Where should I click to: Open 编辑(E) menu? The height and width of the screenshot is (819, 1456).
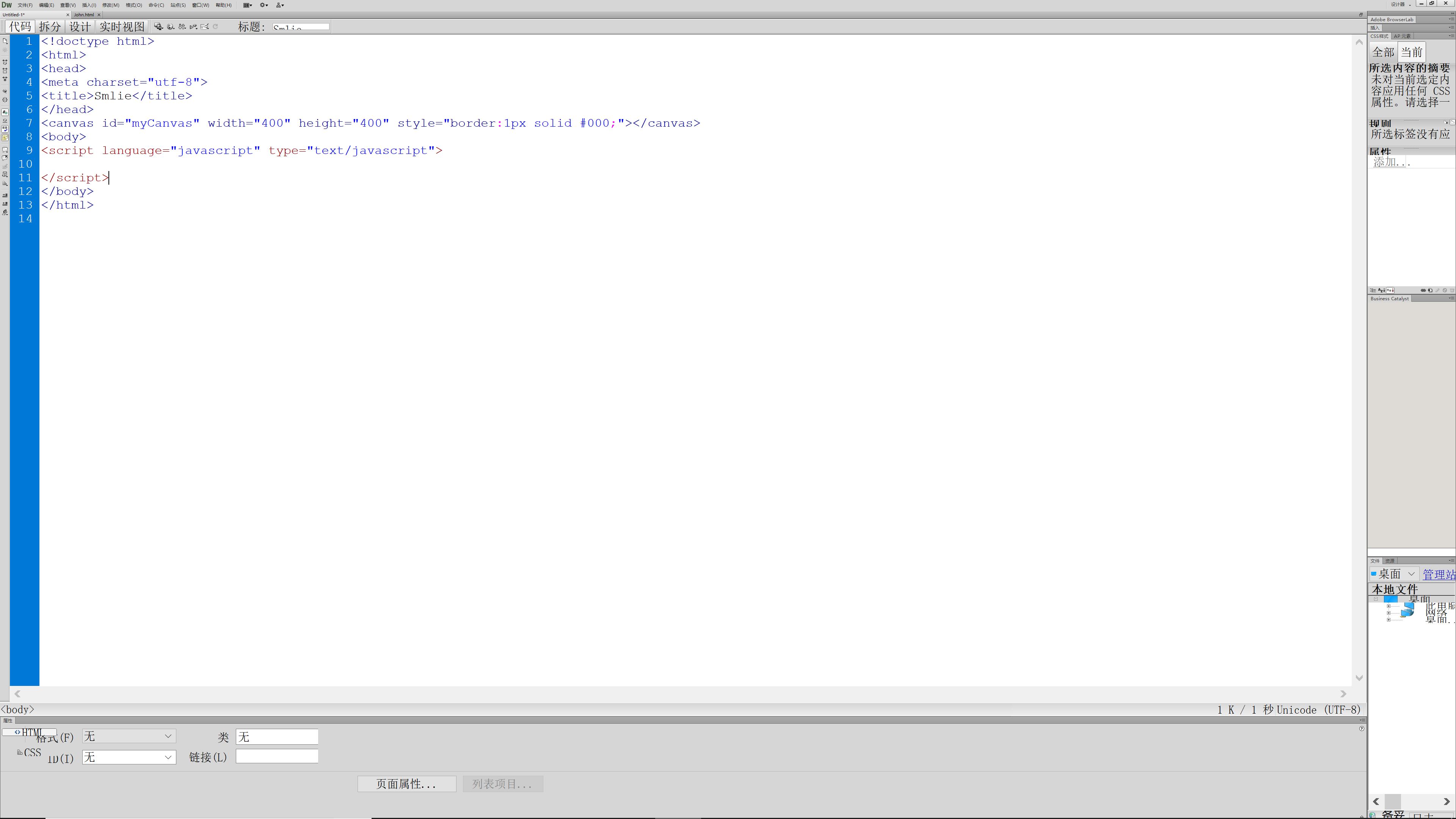click(46, 5)
